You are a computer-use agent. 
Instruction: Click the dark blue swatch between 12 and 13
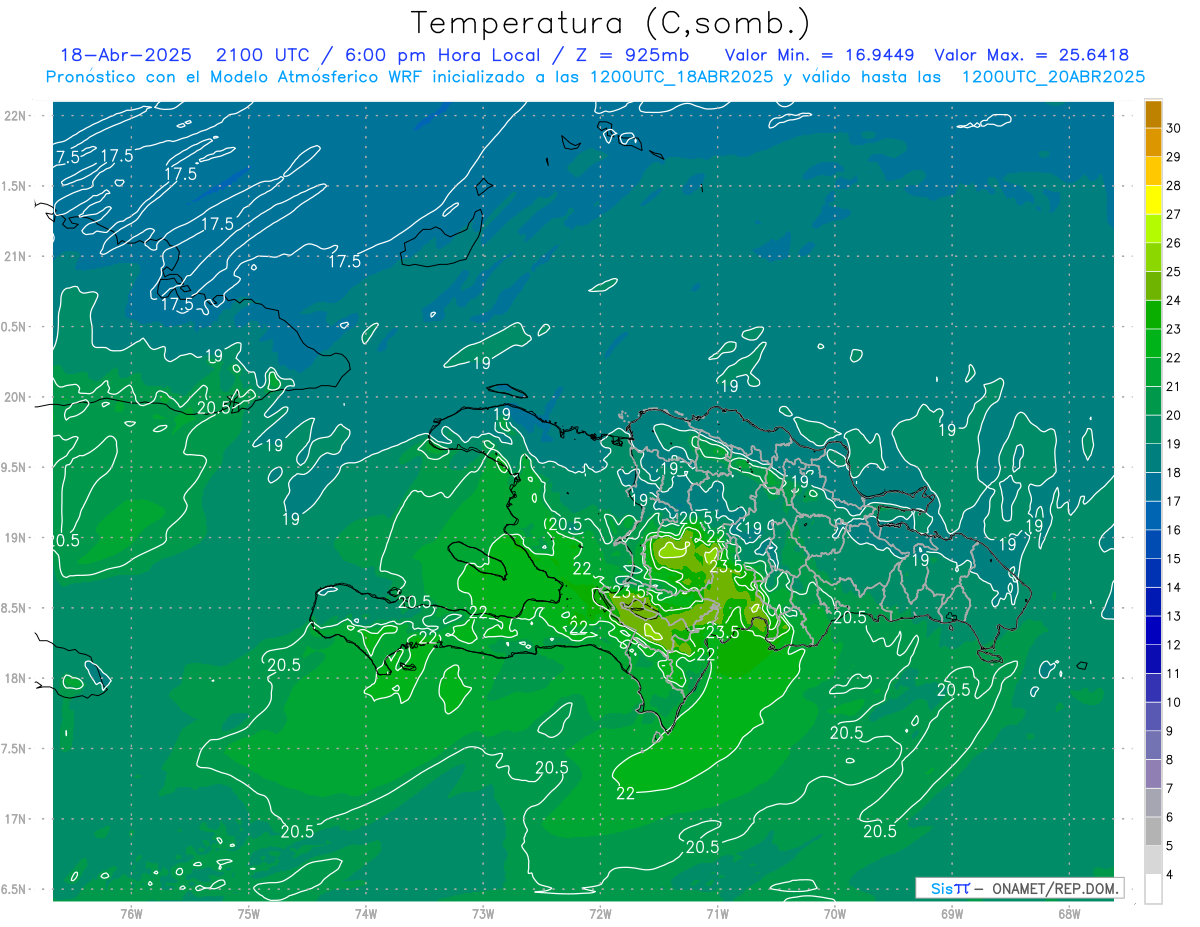[1153, 631]
